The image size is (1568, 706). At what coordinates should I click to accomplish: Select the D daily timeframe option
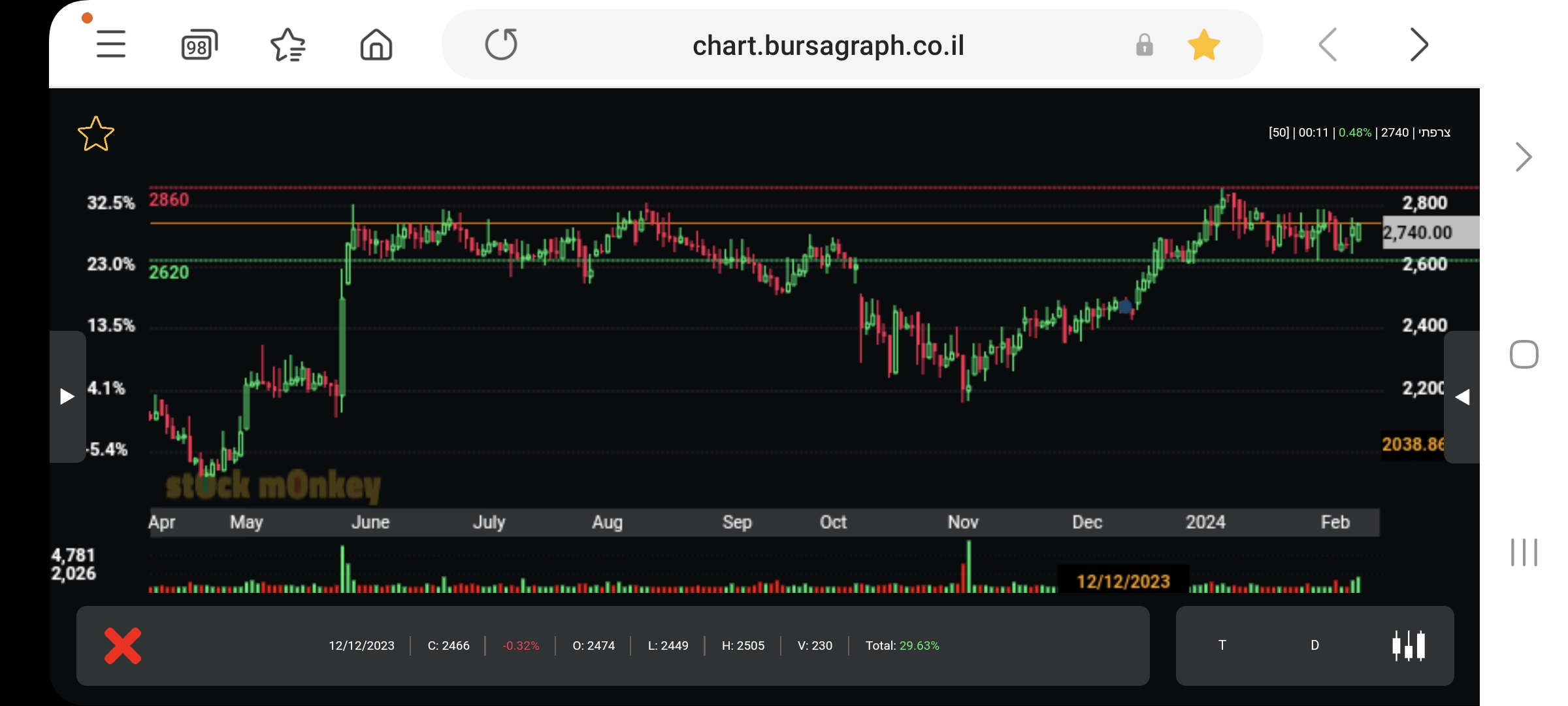1315,645
